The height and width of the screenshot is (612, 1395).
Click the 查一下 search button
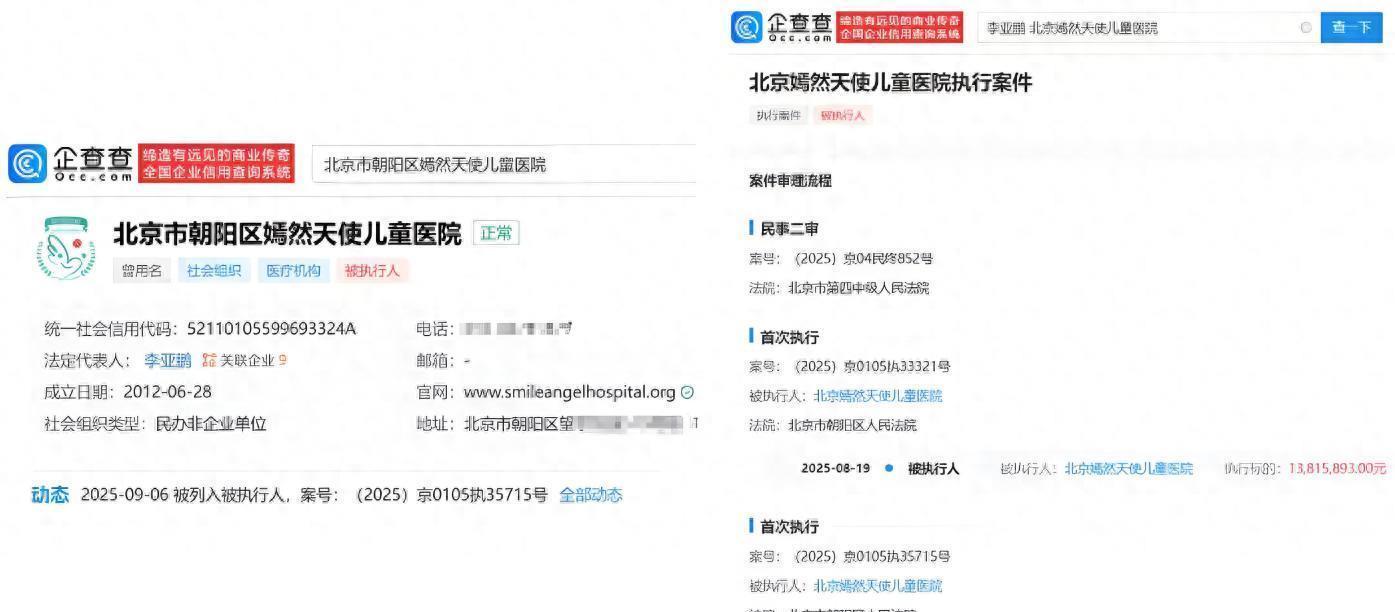tap(1351, 28)
